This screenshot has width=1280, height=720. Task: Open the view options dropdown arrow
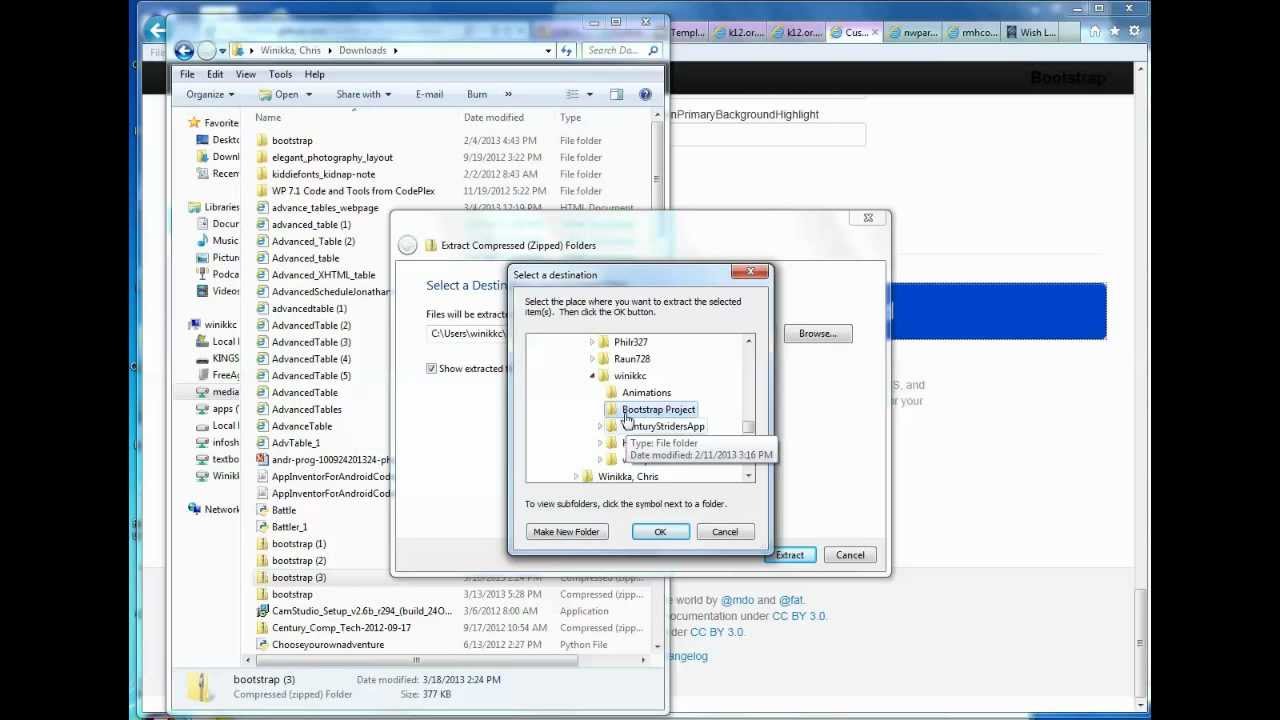(x=589, y=95)
